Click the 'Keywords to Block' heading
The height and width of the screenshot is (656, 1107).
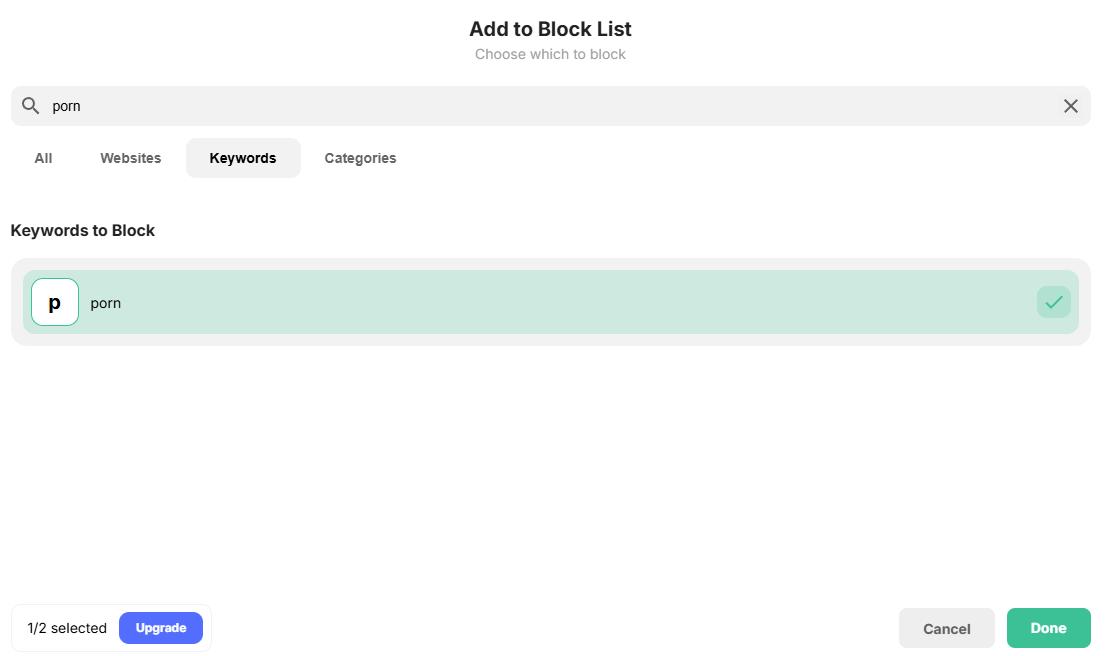[82, 230]
